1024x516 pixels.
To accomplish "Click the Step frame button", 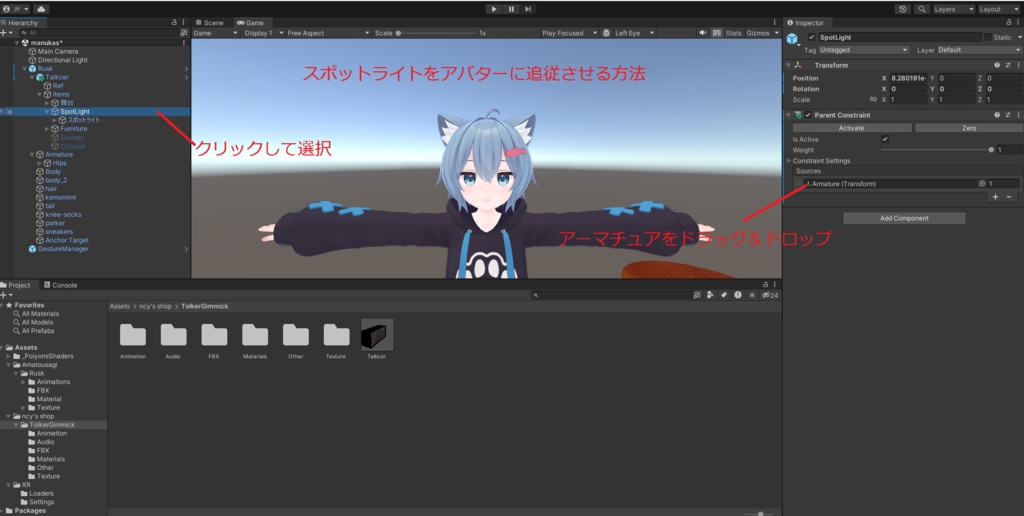I will click(x=528, y=9).
